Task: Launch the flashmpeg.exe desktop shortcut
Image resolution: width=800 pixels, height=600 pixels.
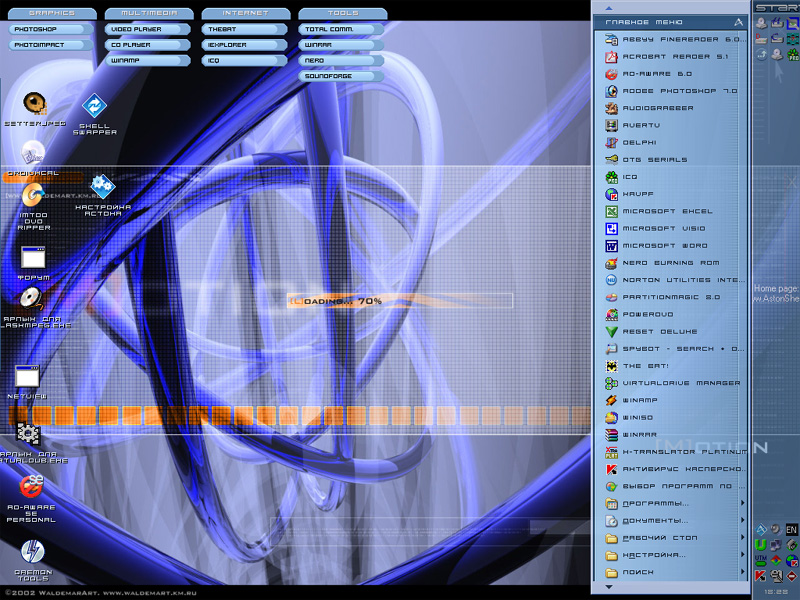Action: [32, 299]
